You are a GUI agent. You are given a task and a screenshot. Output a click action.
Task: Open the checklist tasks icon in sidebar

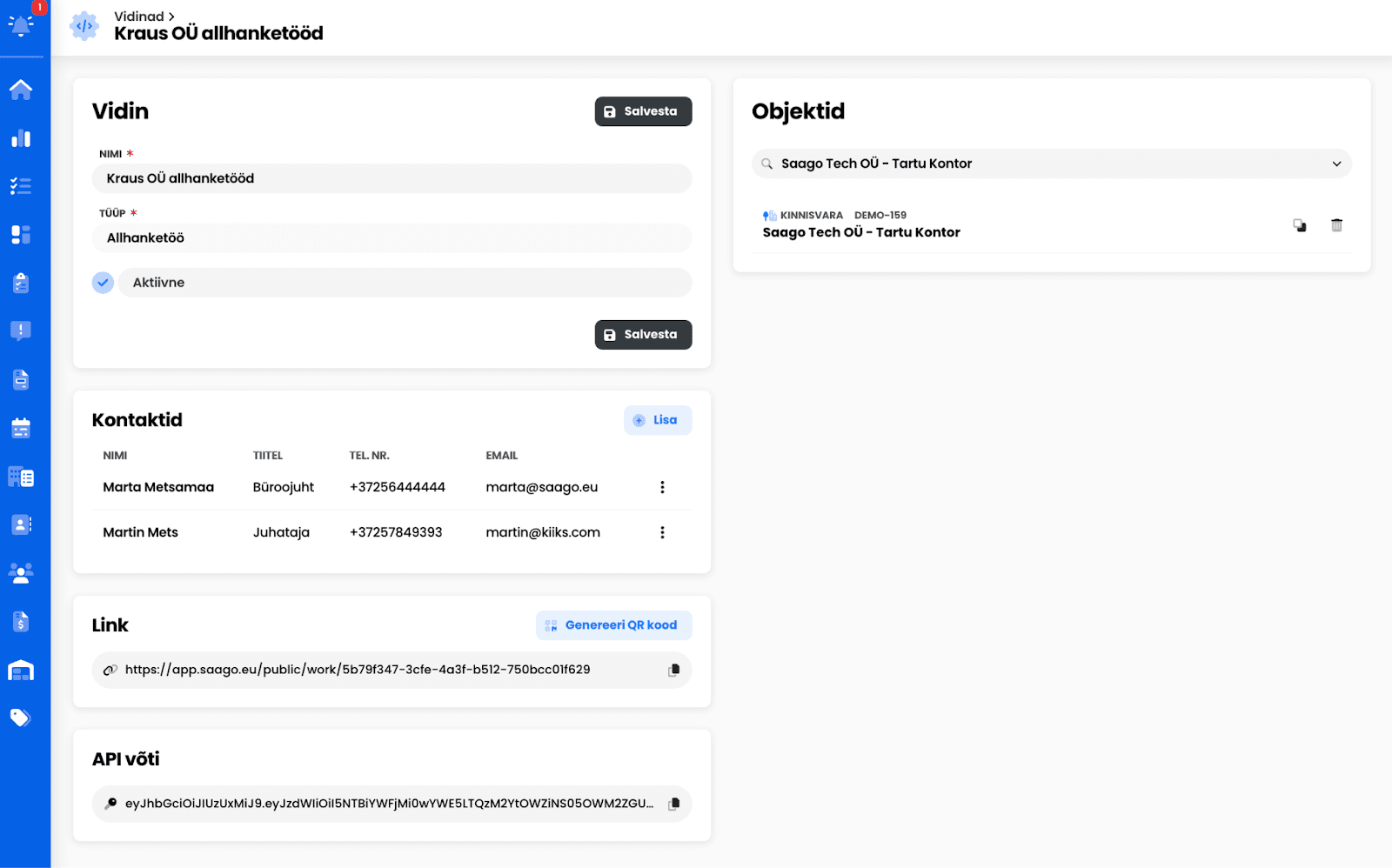(x=21, y=186)
